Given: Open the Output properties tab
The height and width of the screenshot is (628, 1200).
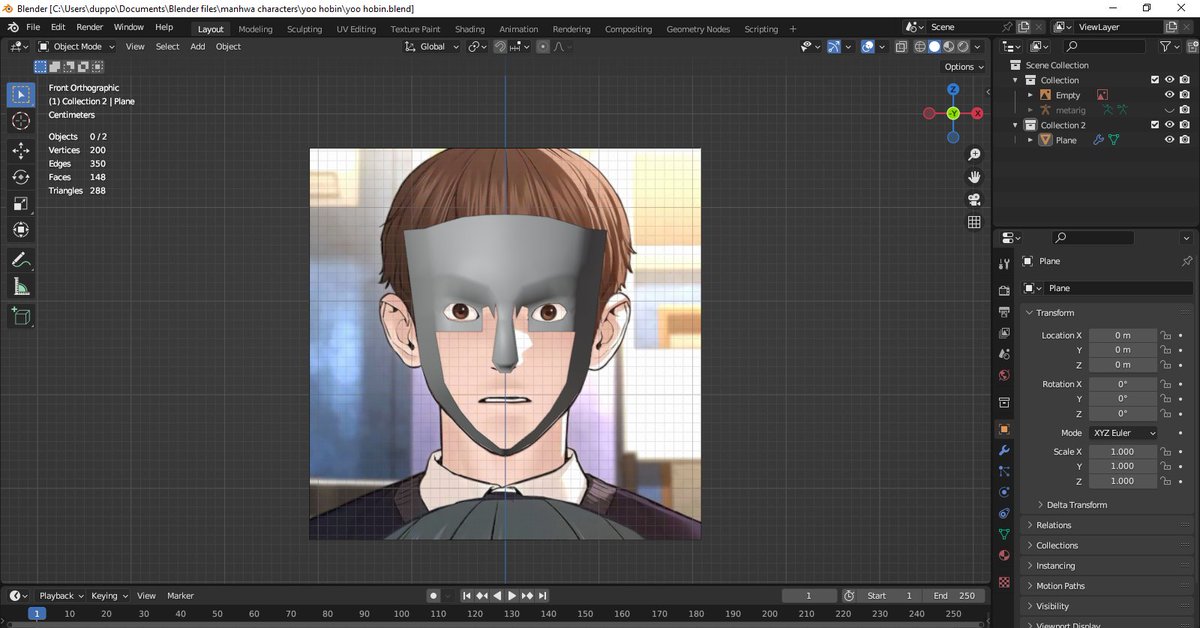Looking at the screenshot, I should click(x=1004, y=312).
